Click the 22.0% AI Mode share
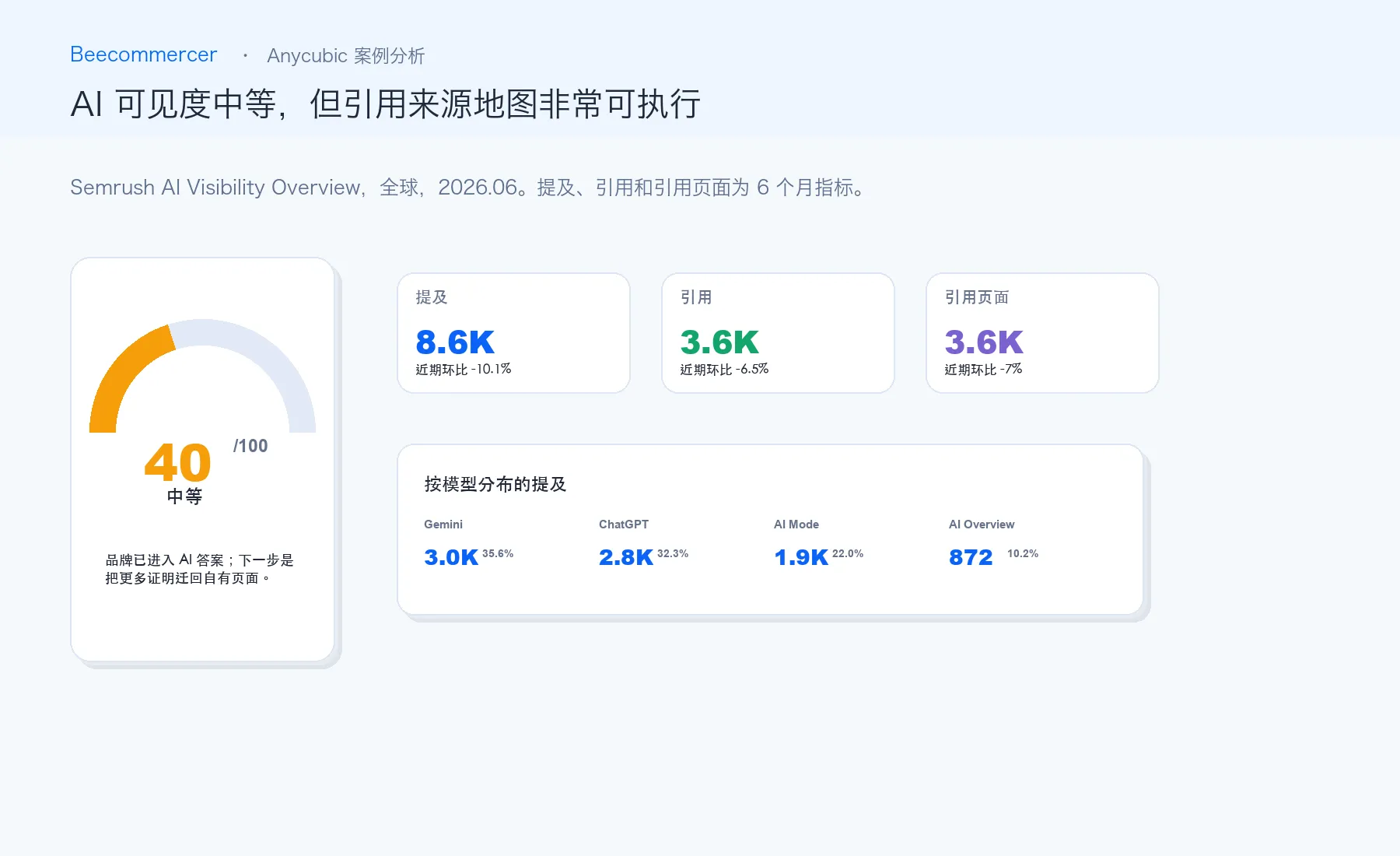This screenshot has width=1400, height=856. 848,554
